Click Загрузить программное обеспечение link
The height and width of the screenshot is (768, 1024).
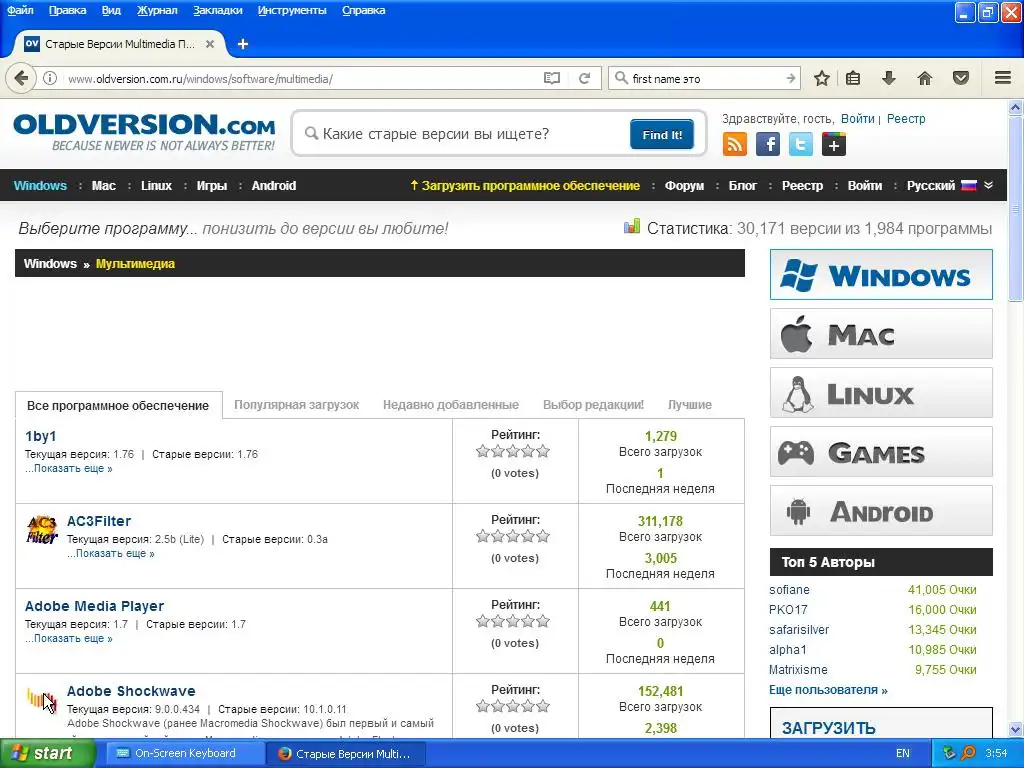point(525,185)
